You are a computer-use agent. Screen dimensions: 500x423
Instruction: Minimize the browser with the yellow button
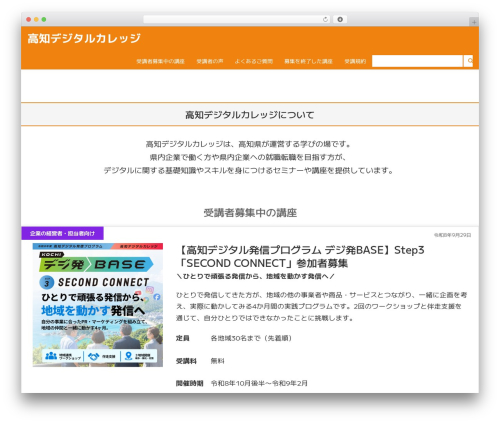pyautogui.click(x=36, y=20)
